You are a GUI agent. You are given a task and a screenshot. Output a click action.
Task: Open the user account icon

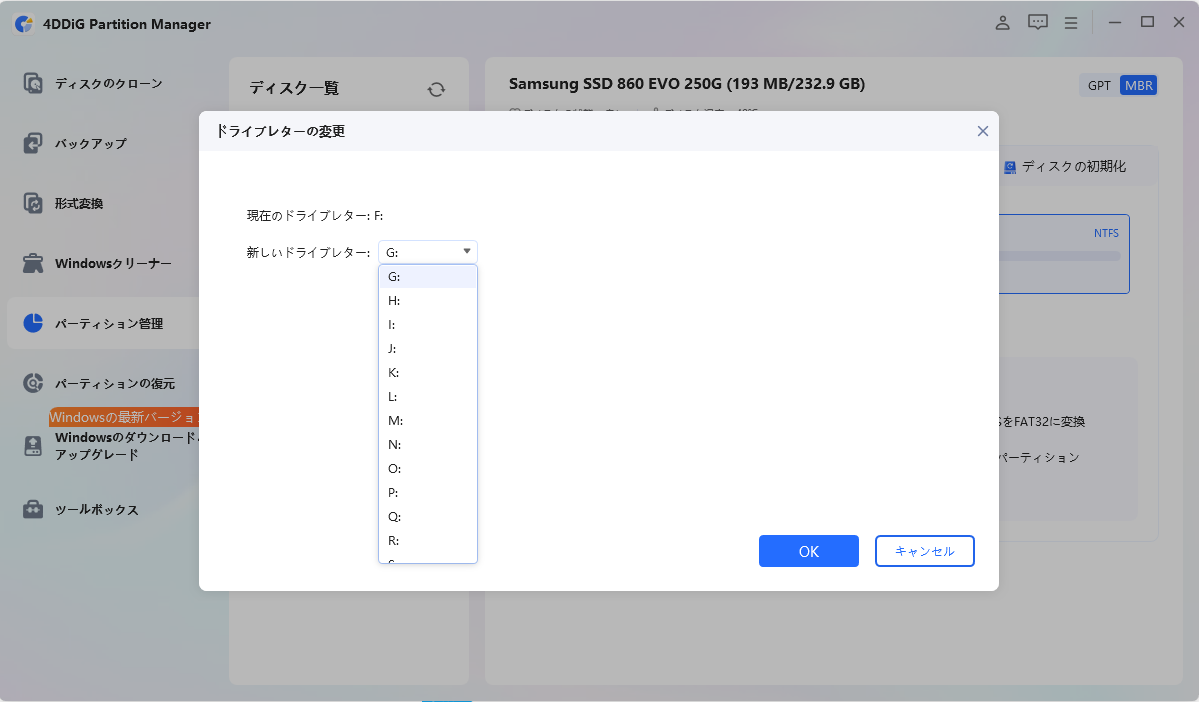[x=1002, y=23]
